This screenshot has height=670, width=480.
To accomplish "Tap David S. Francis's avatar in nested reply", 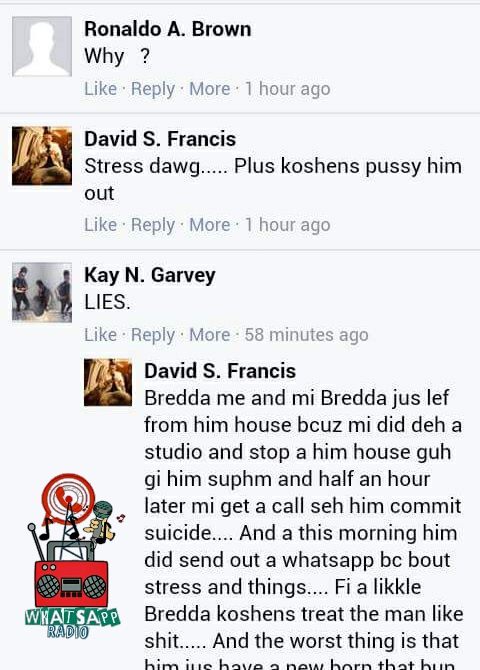I will 108,382.
